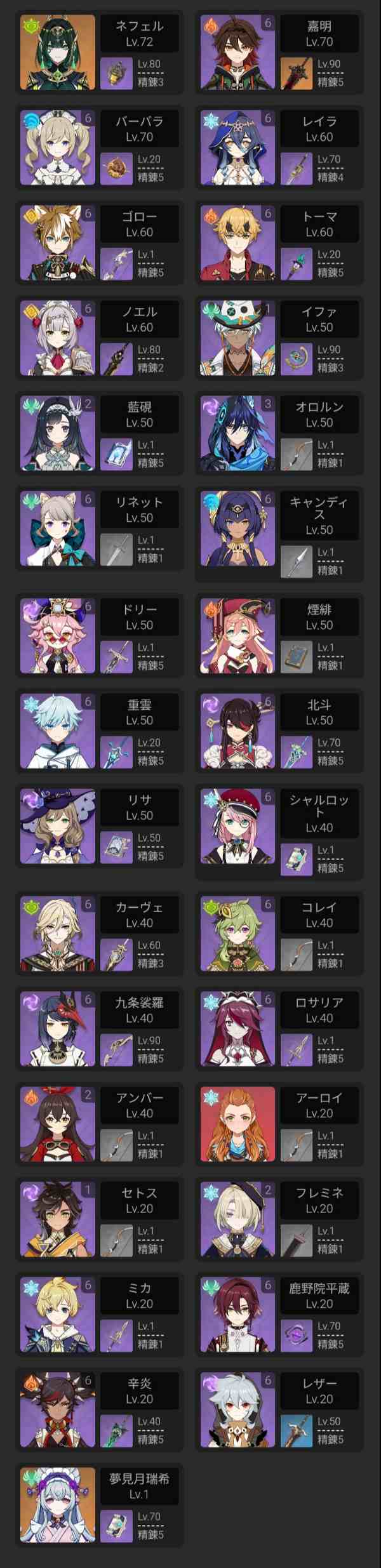Select ドリー's claymore weapon icon
This screenshot has height=1568, width=381.
(116, 657)
